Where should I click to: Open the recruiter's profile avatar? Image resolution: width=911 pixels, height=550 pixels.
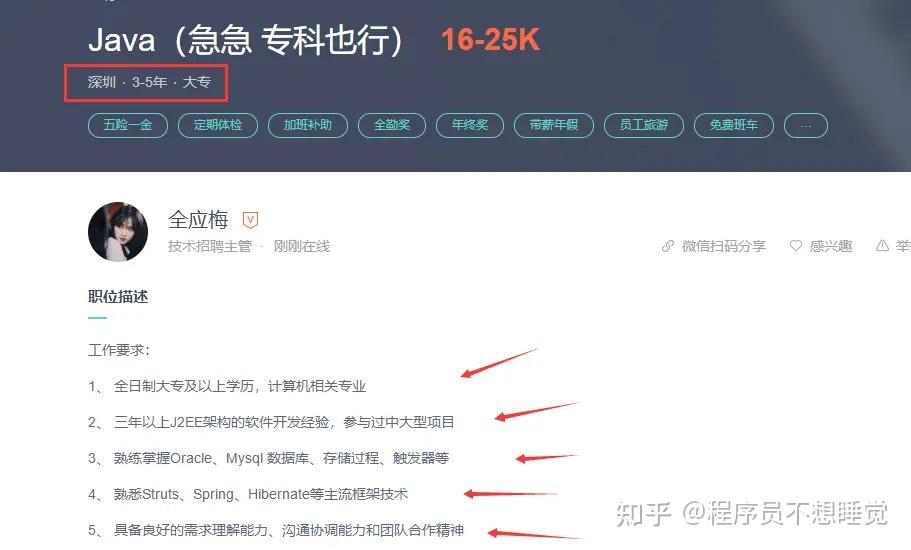coord(118,232)
